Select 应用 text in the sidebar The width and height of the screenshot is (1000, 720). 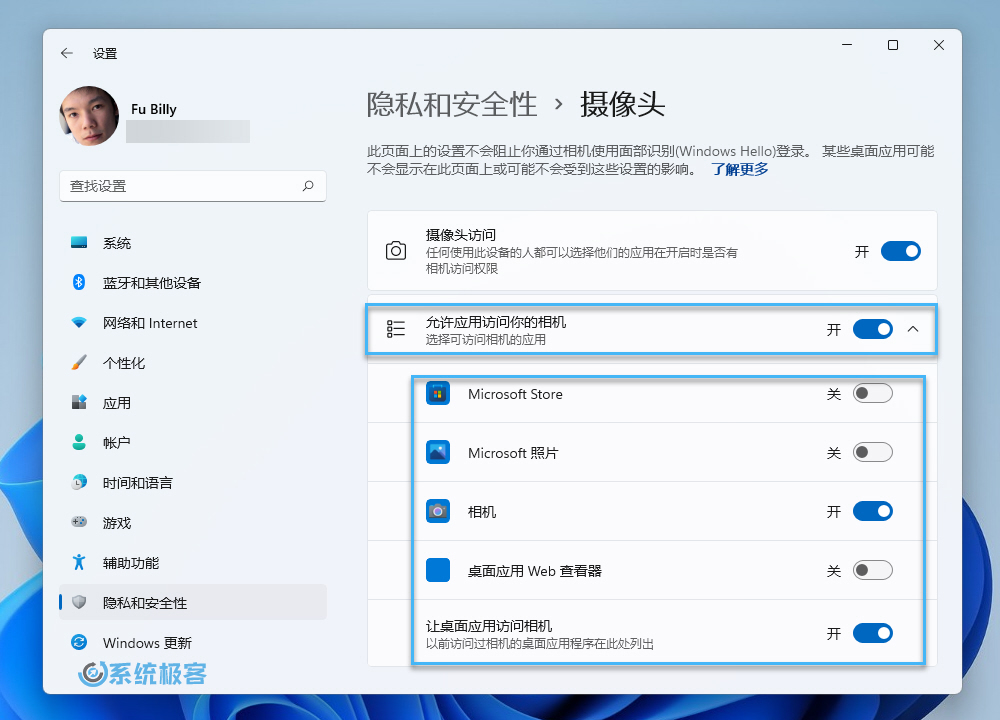[x=117, y=403]
